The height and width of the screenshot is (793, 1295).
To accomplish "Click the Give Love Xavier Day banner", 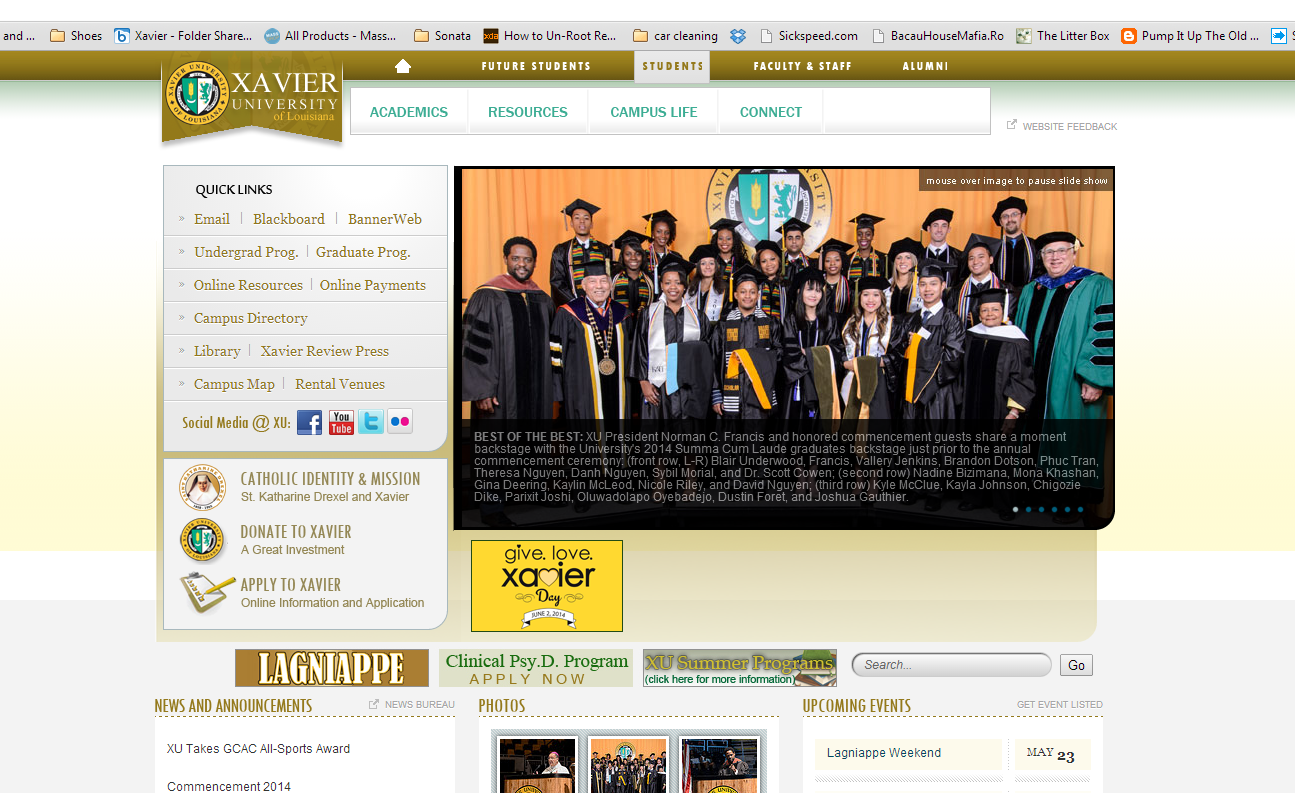I will [547, 586].
